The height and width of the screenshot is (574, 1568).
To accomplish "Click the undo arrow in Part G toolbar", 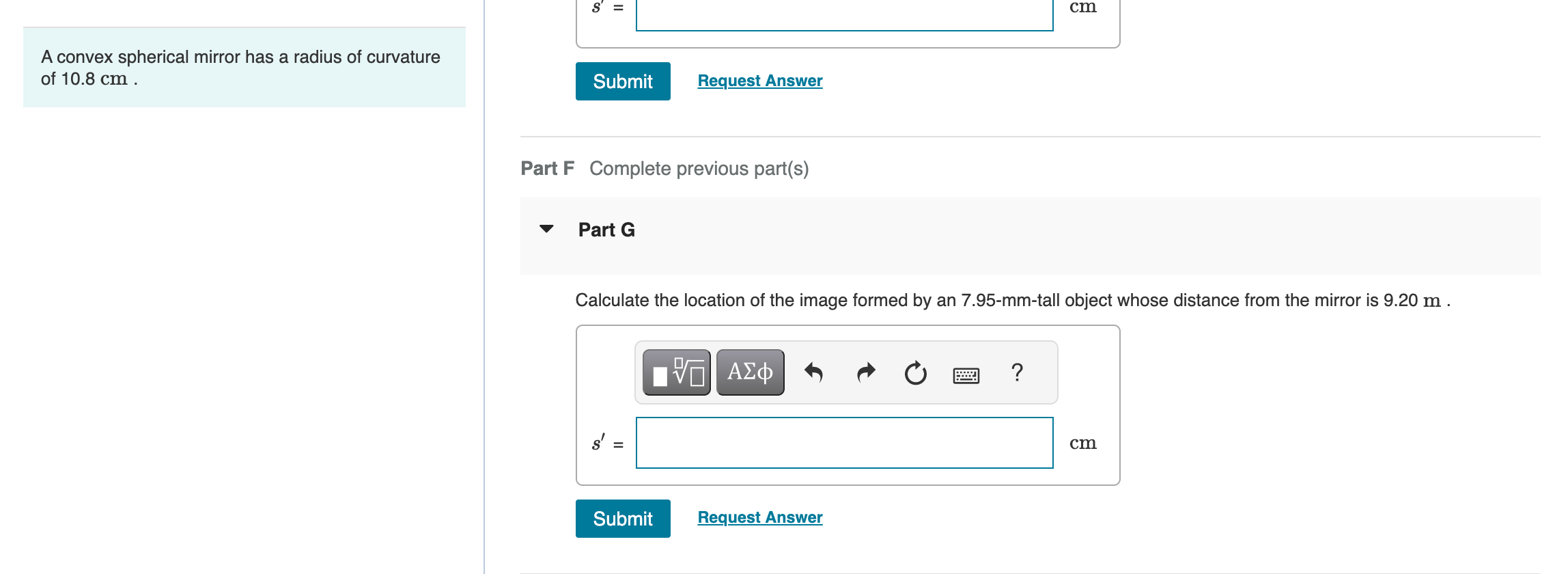I will point(815,372).
